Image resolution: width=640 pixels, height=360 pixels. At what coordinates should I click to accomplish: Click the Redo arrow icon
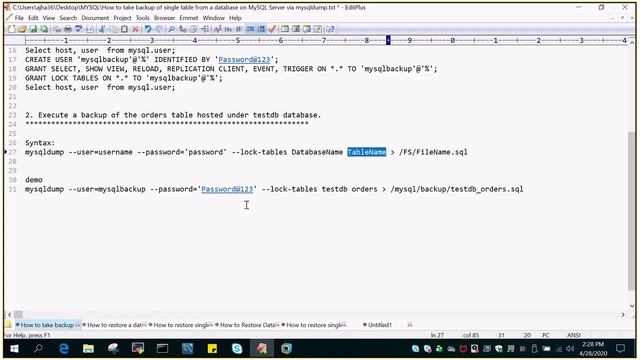click(x=159, y=29)
